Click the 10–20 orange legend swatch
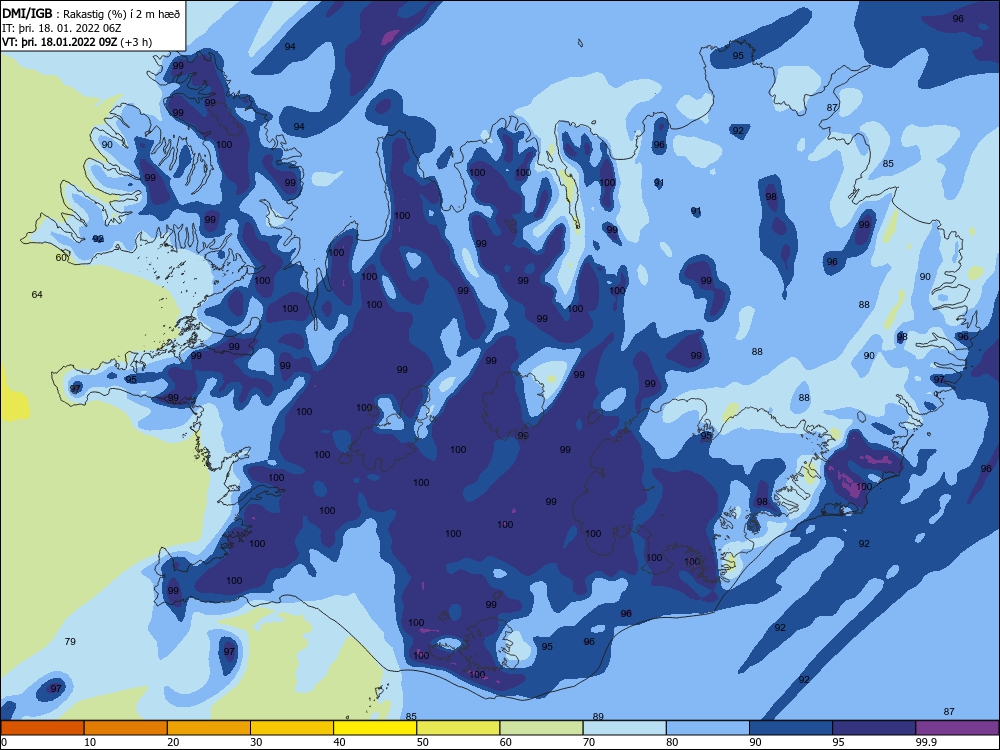1000x750 pixels. coord(126,728)
